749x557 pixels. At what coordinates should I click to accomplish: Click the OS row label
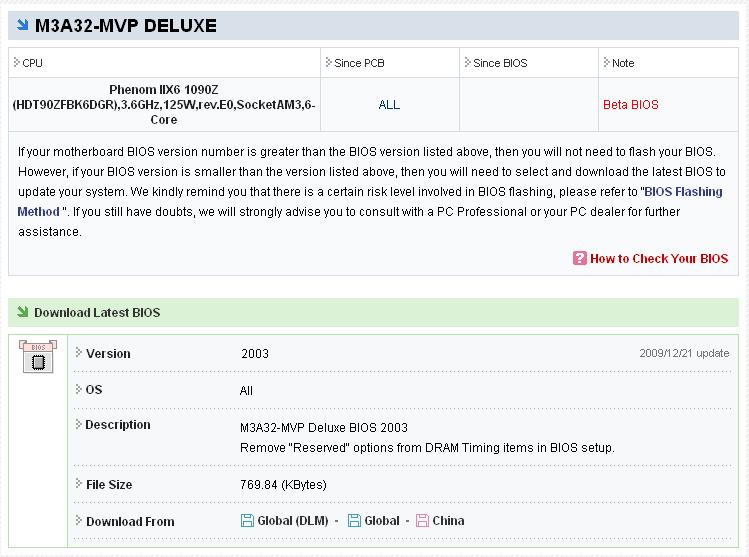pyautogui.click(x=94, y=389)
